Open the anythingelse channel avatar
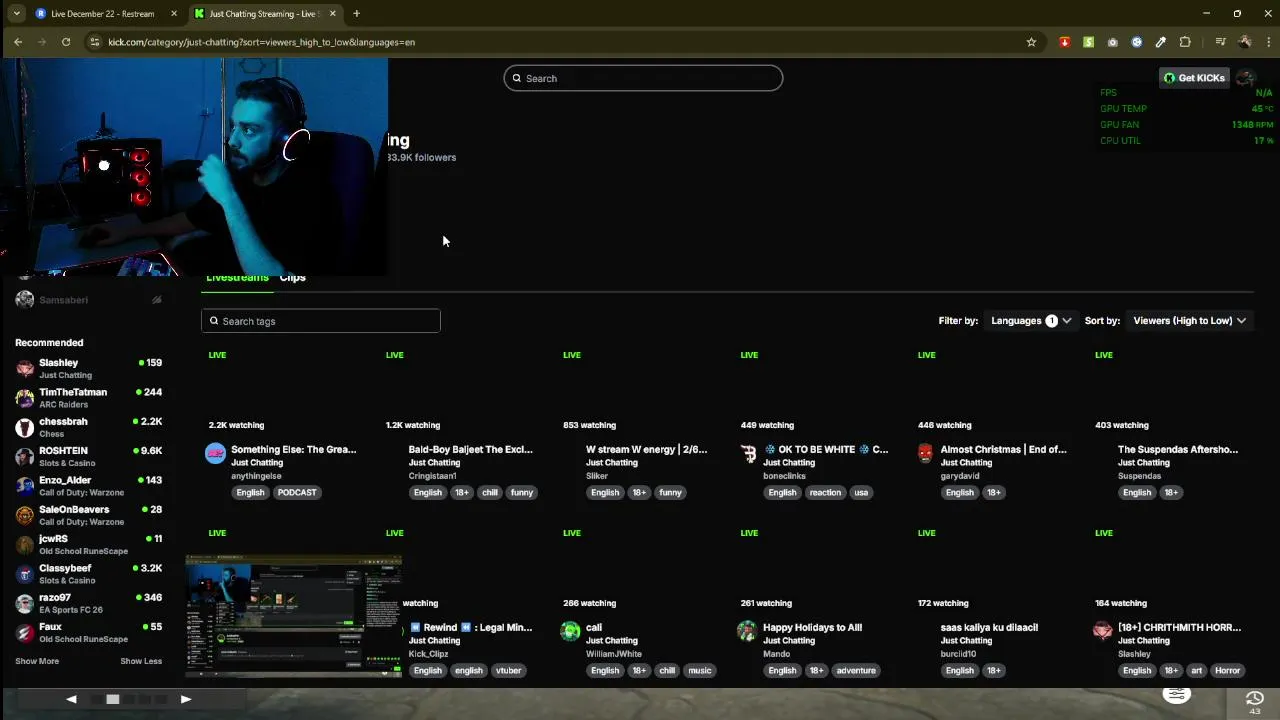This screenshot has height=720, width=1280. (215, 454)
